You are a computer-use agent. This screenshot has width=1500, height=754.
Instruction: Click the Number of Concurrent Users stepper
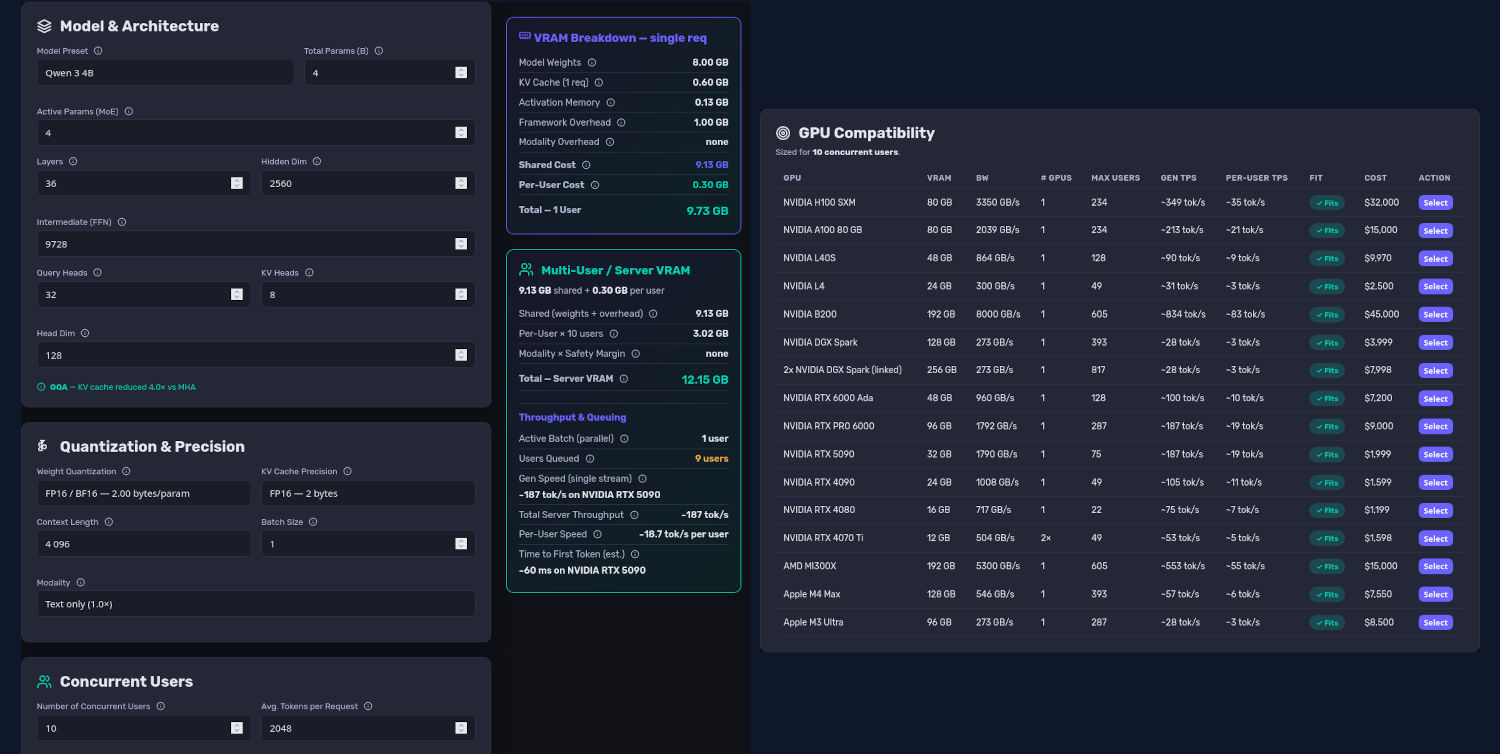tap(237, 728)
